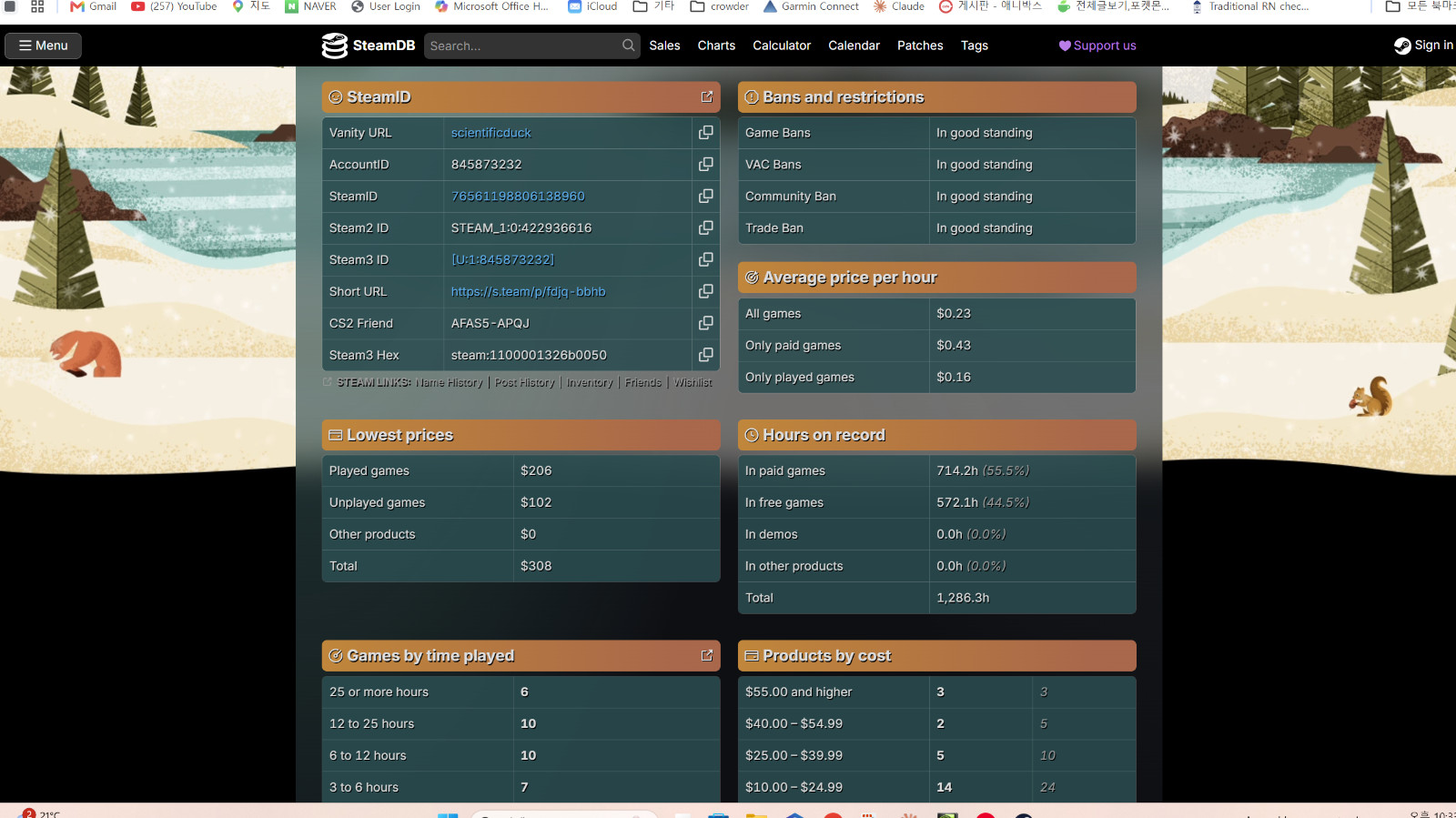Open the Calculator page
The height and width of the screenshot is (818, 1456).
point(782,45)
